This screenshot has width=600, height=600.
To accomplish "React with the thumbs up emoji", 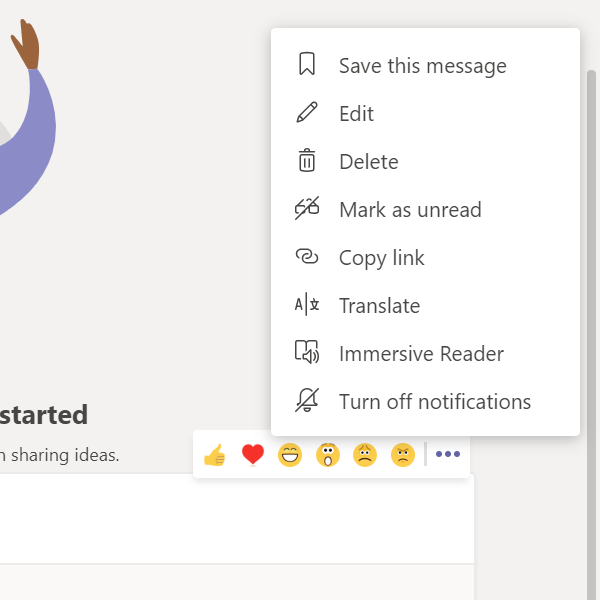I will [215, 455].
